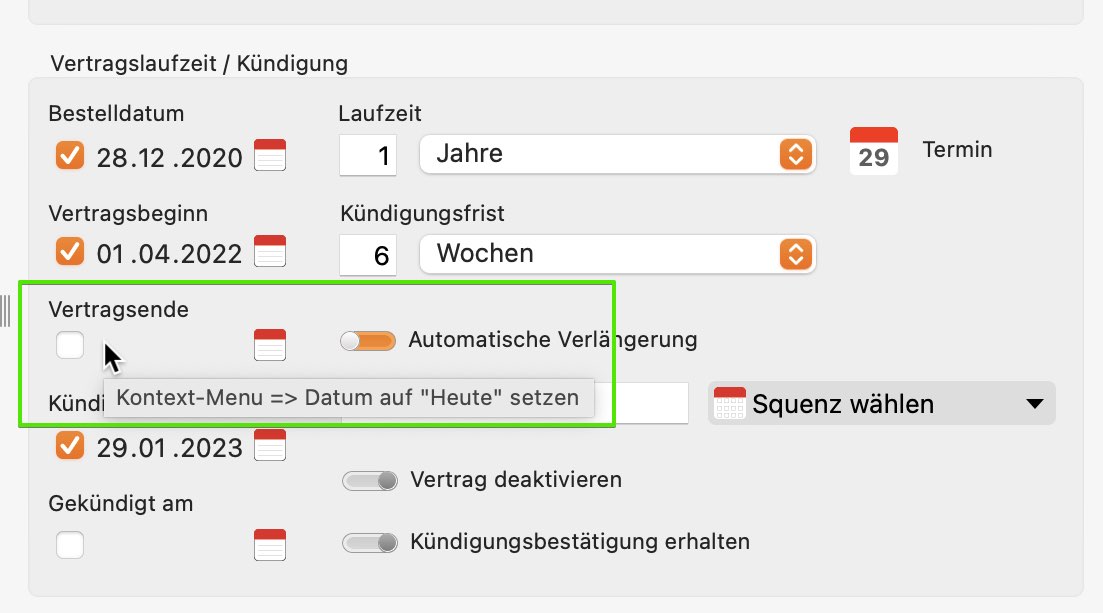1103x613 pixels.
Task: Enable the Vertragsende checkbox
Action: [x=70, y=345]
